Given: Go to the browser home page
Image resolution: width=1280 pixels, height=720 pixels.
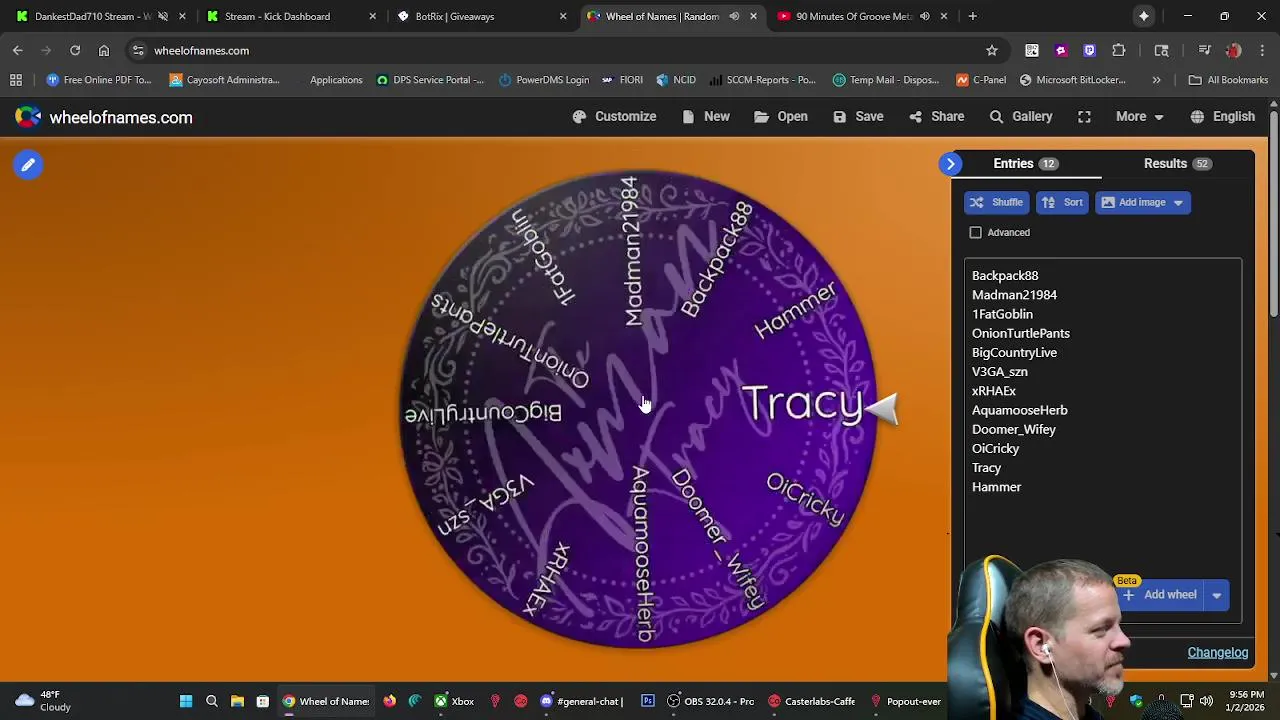Looking at the screenshot, I should pos(104,51).
